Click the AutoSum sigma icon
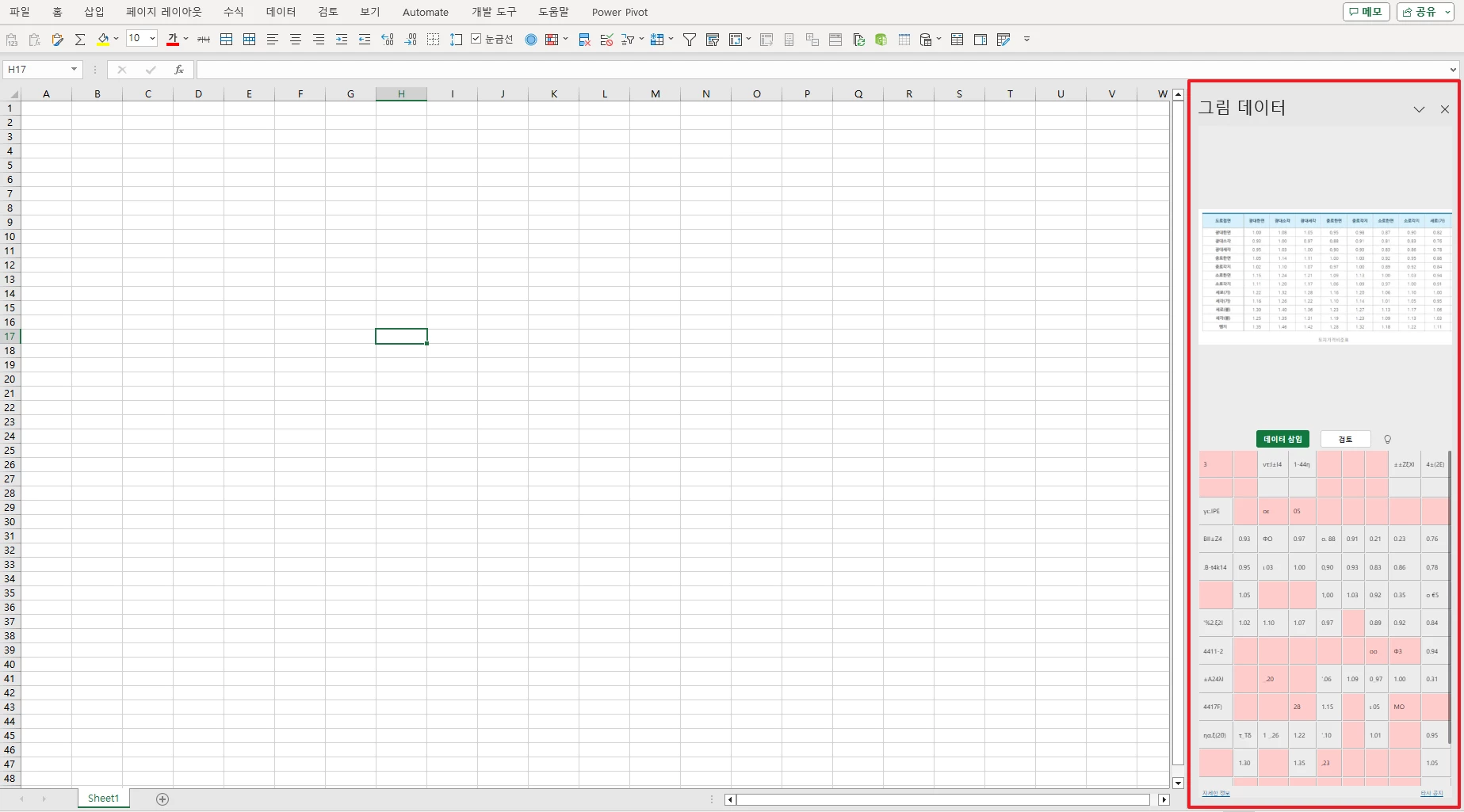The height and width of the screenshot is (812, 1464). [x=80, y=40]
